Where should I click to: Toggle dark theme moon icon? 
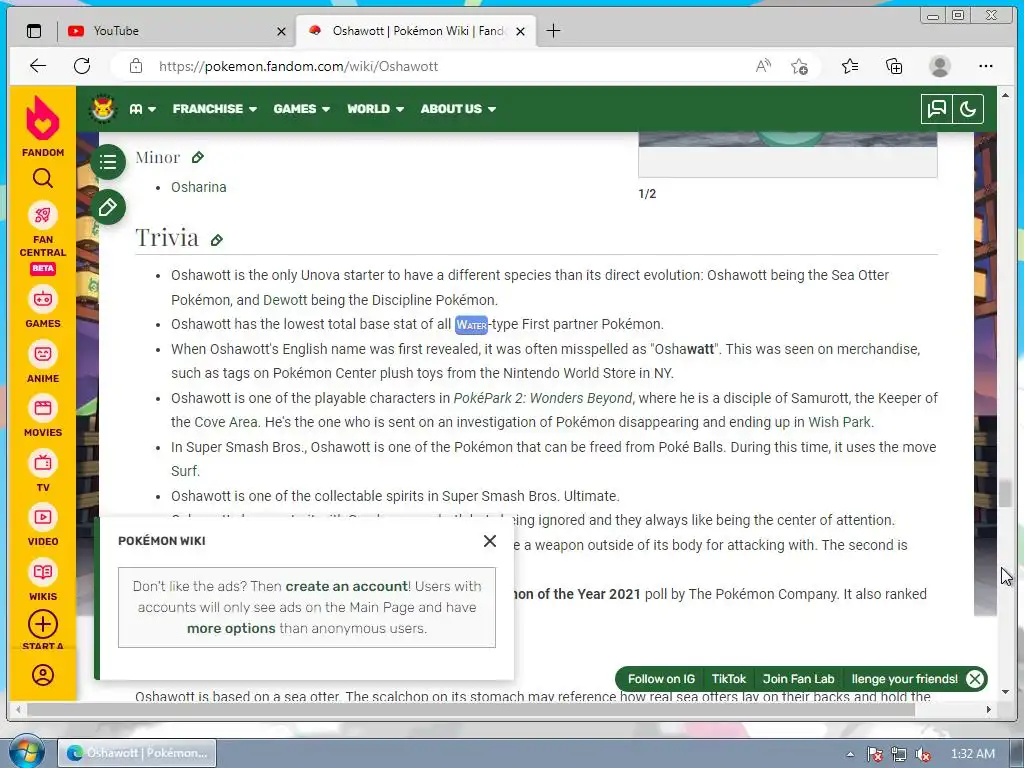(968, 109)
